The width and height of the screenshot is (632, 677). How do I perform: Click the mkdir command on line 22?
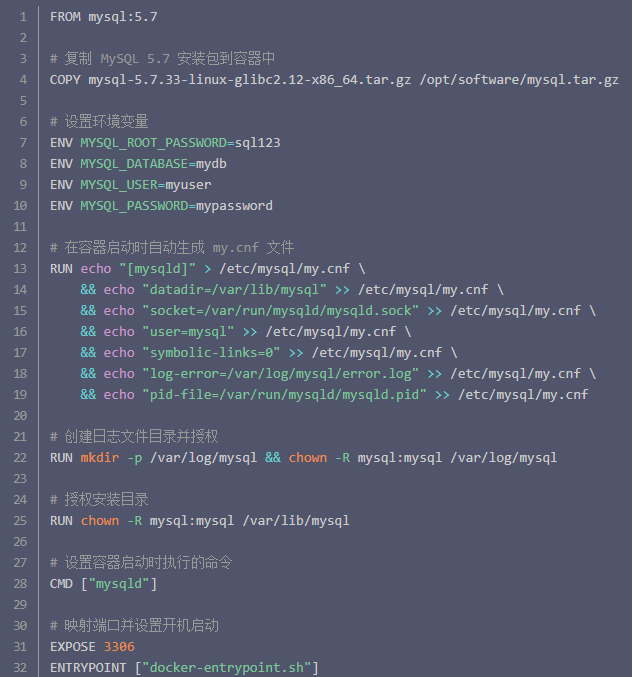tap(100, 458)
